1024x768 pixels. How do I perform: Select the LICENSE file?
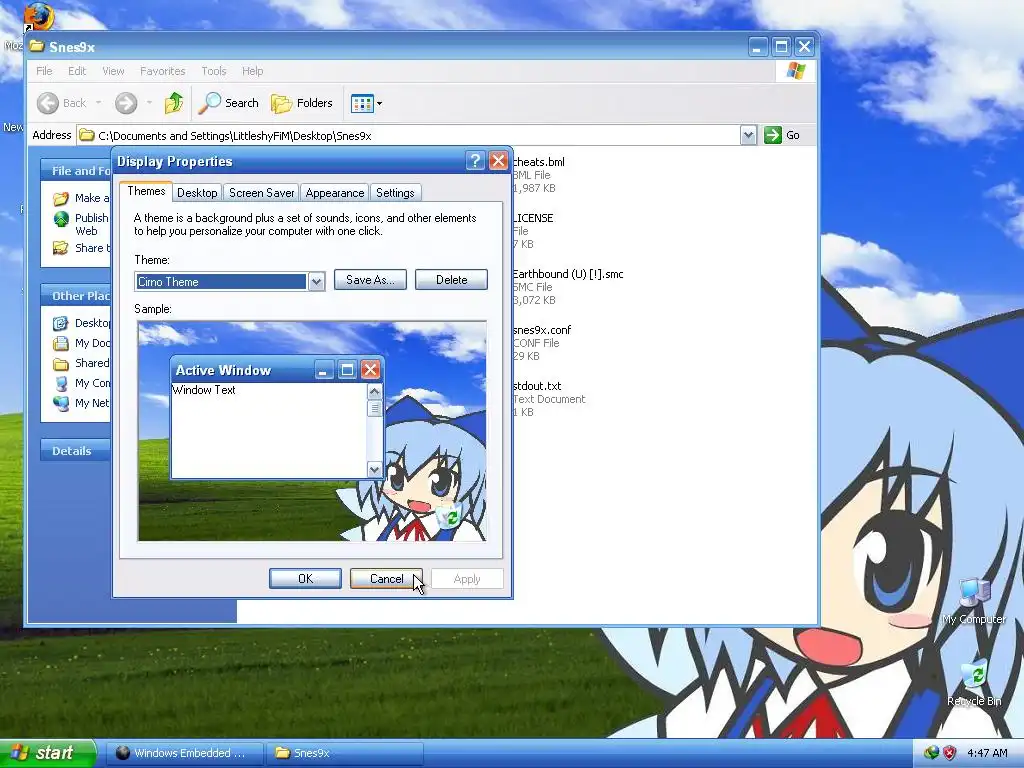click(x=533, y=218)
